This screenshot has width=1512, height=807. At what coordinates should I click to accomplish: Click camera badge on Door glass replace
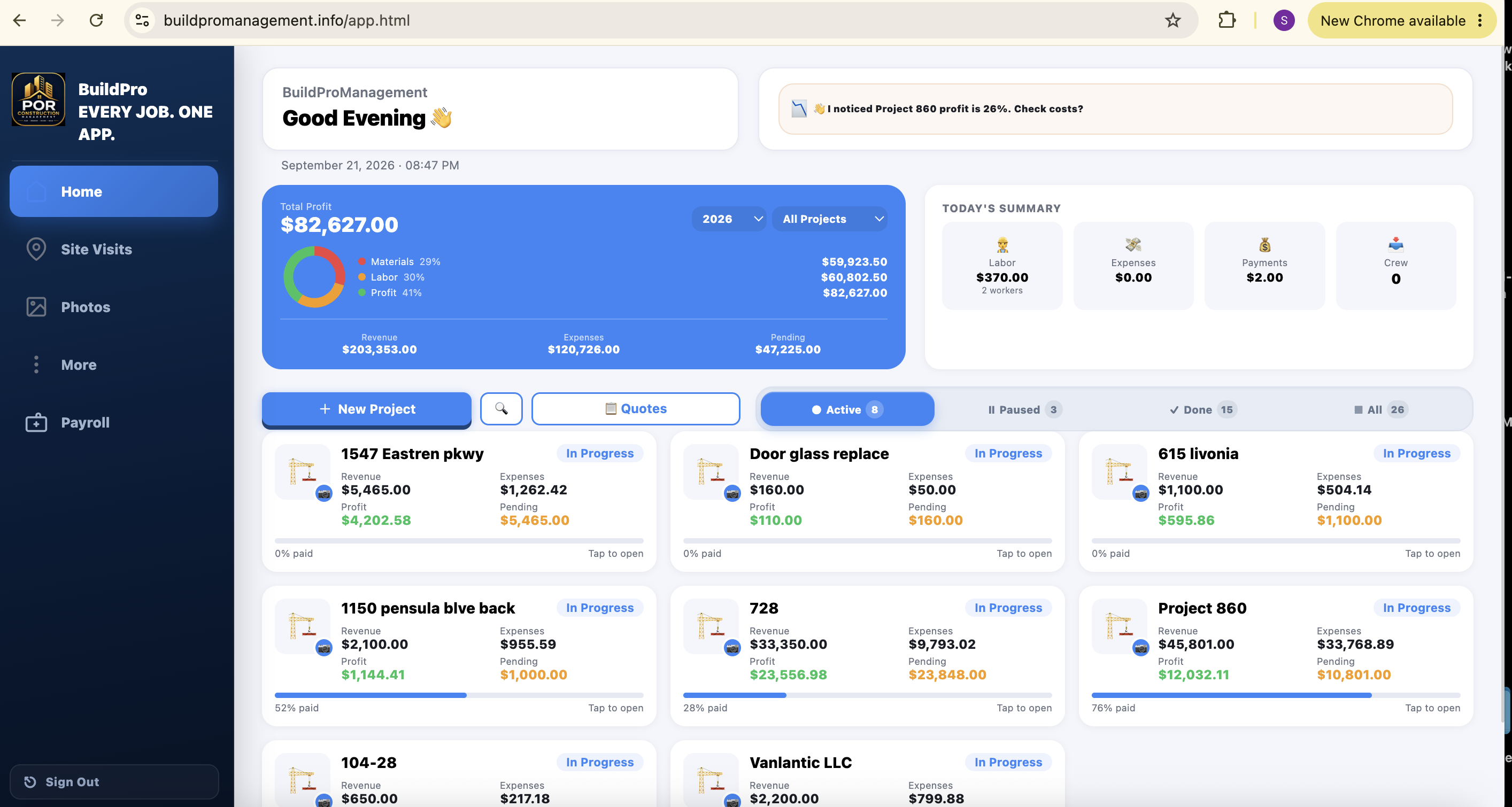[732, 493]
